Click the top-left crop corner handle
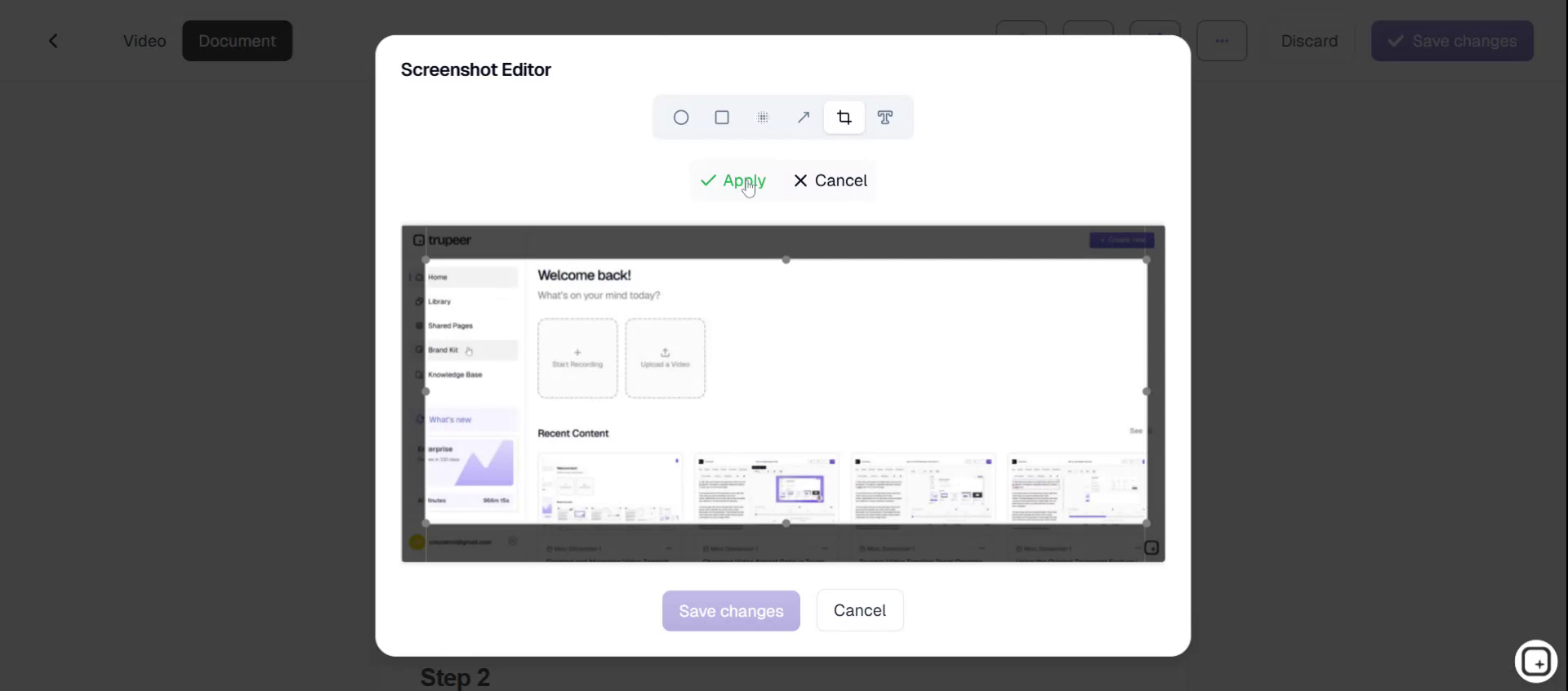The image size is (1568, 691). coord(425,260)
